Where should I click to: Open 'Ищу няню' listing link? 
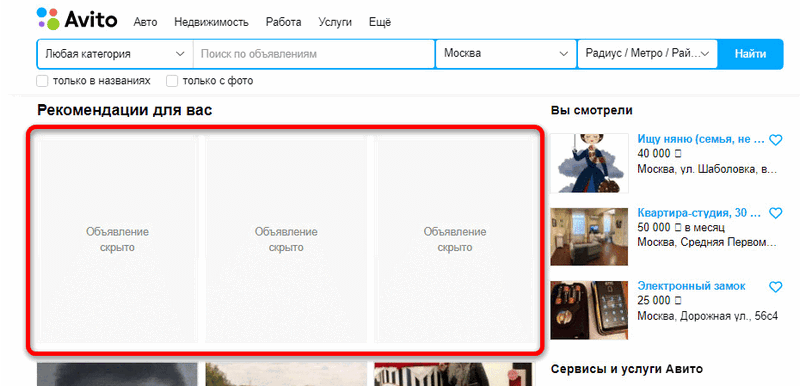tap(701, 140)
